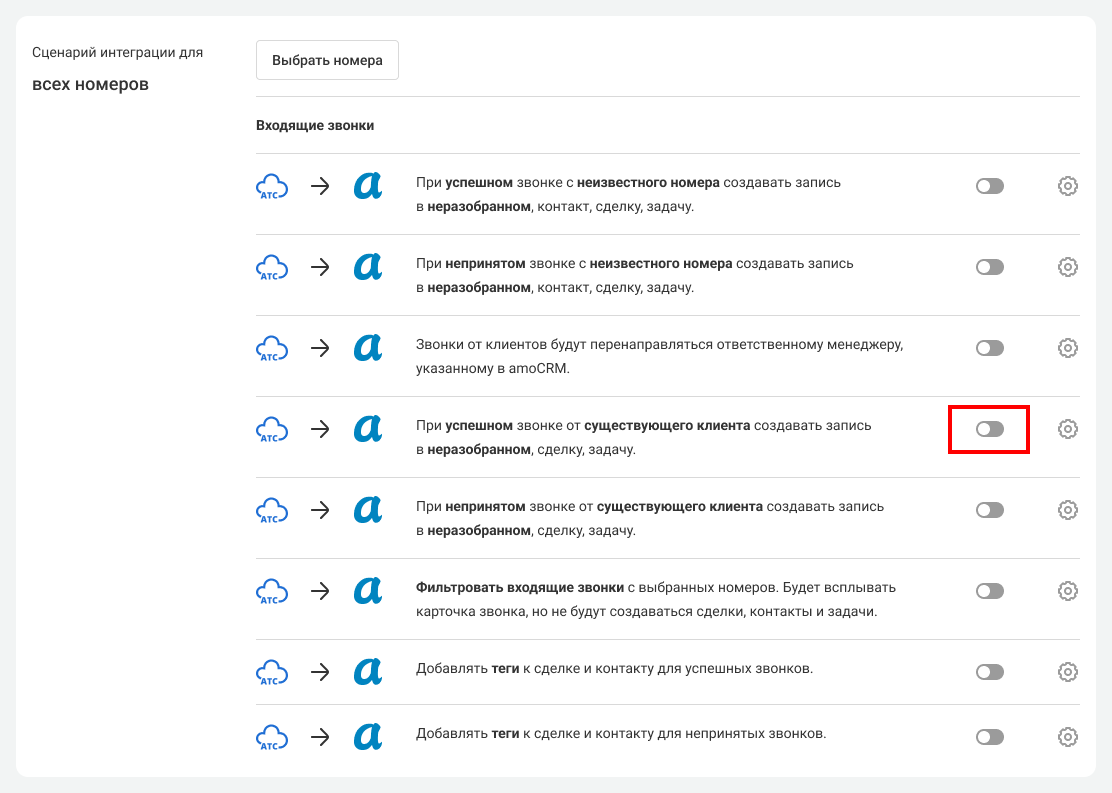Click the "Входящие звонки" section heading
The height and width of the screenshot is (793, 1112).
point(315,126)
